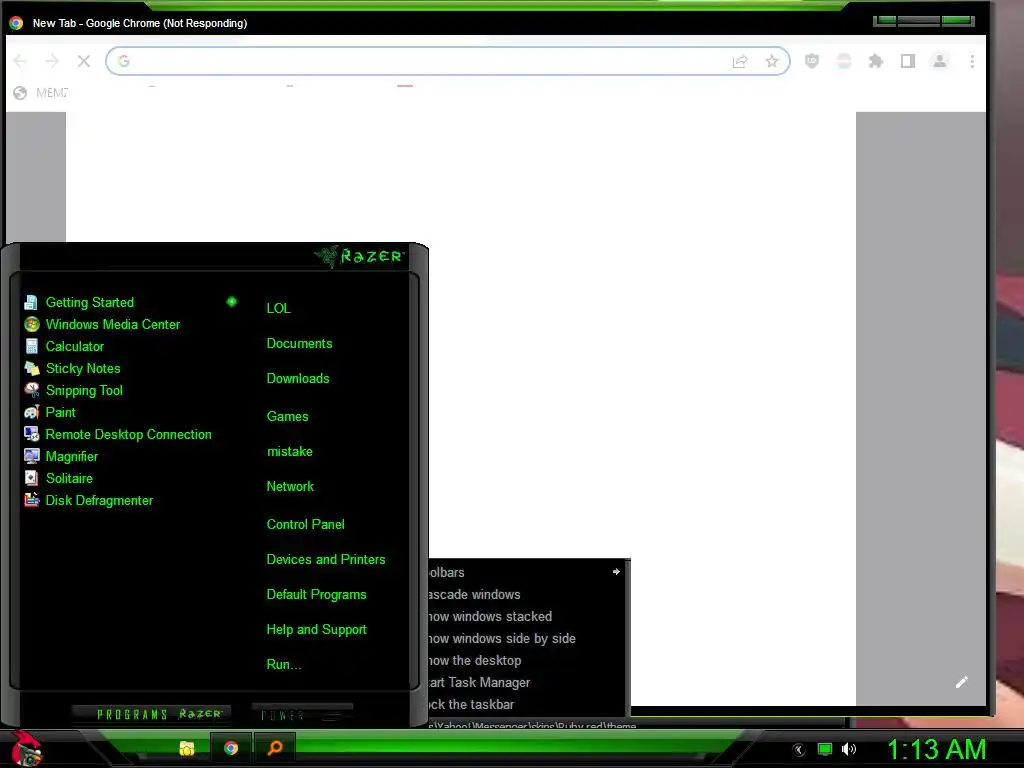Open the magnifier search taskbar icon
This screenshot has height=768, width=1024.
click(275, 748)
